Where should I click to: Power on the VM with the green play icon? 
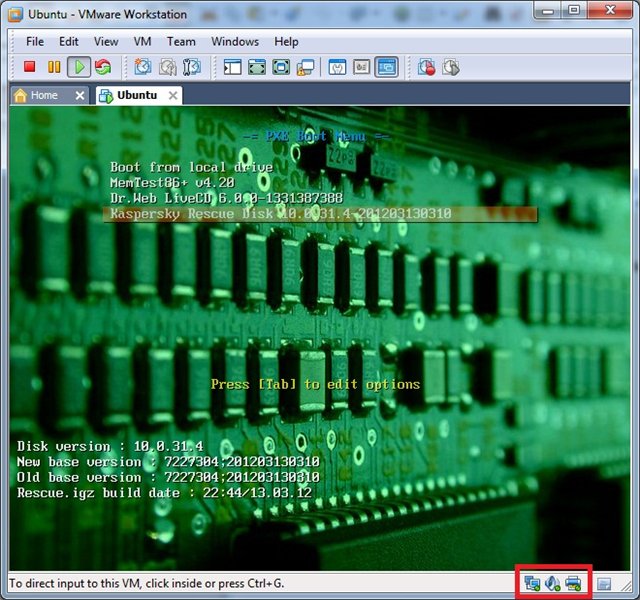pyautogui.click(x=79, y=67)
